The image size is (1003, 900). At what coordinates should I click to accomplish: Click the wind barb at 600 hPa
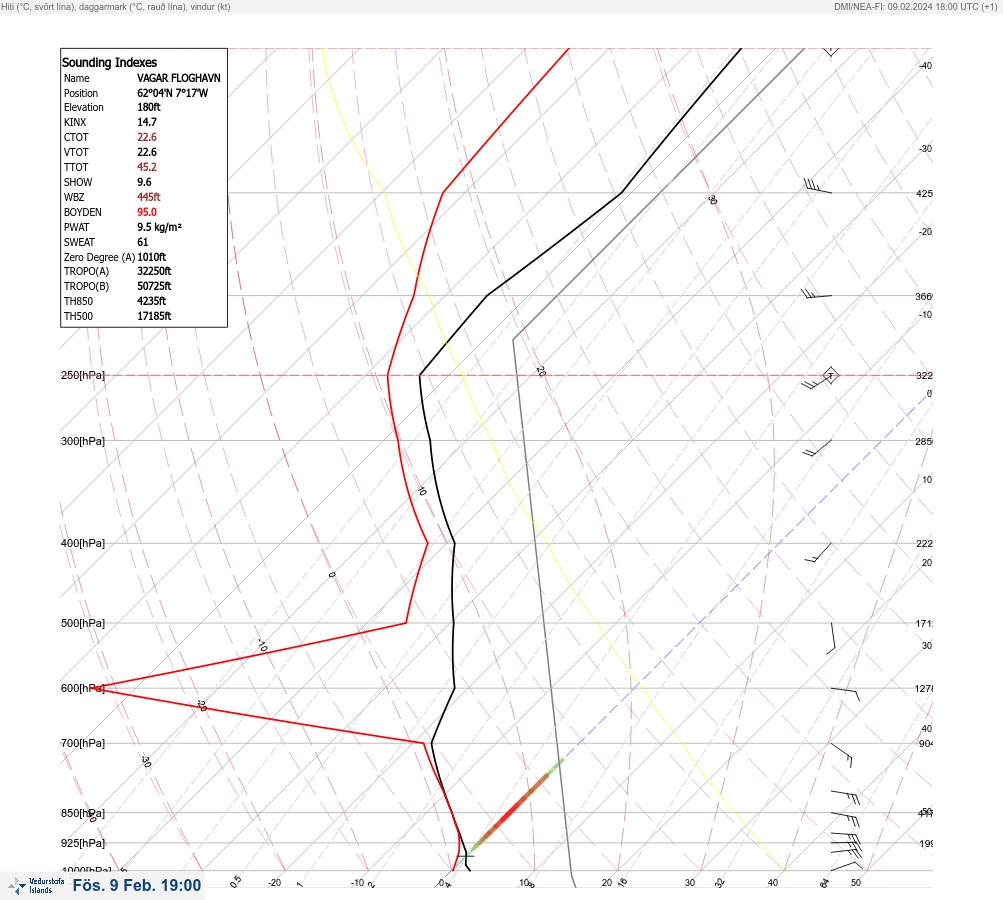click(x=845, y=694)
